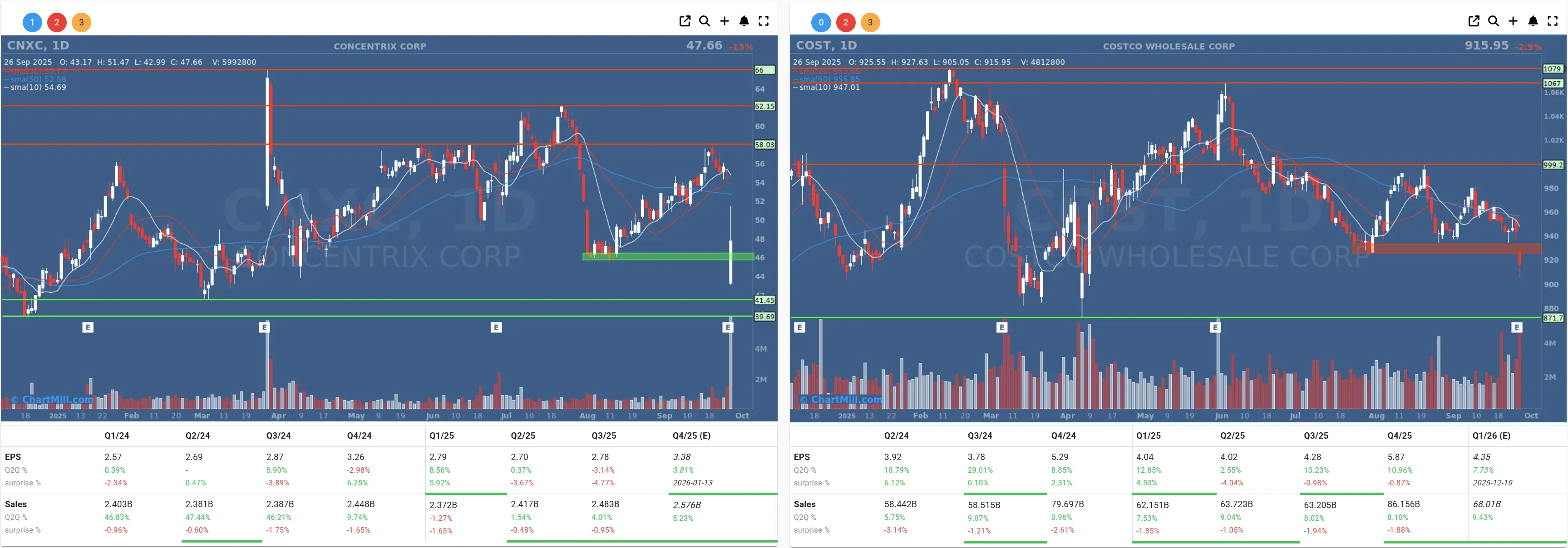Click the ChartMill.com link on COST chart

pyautogui.click(x=841, y=400)
